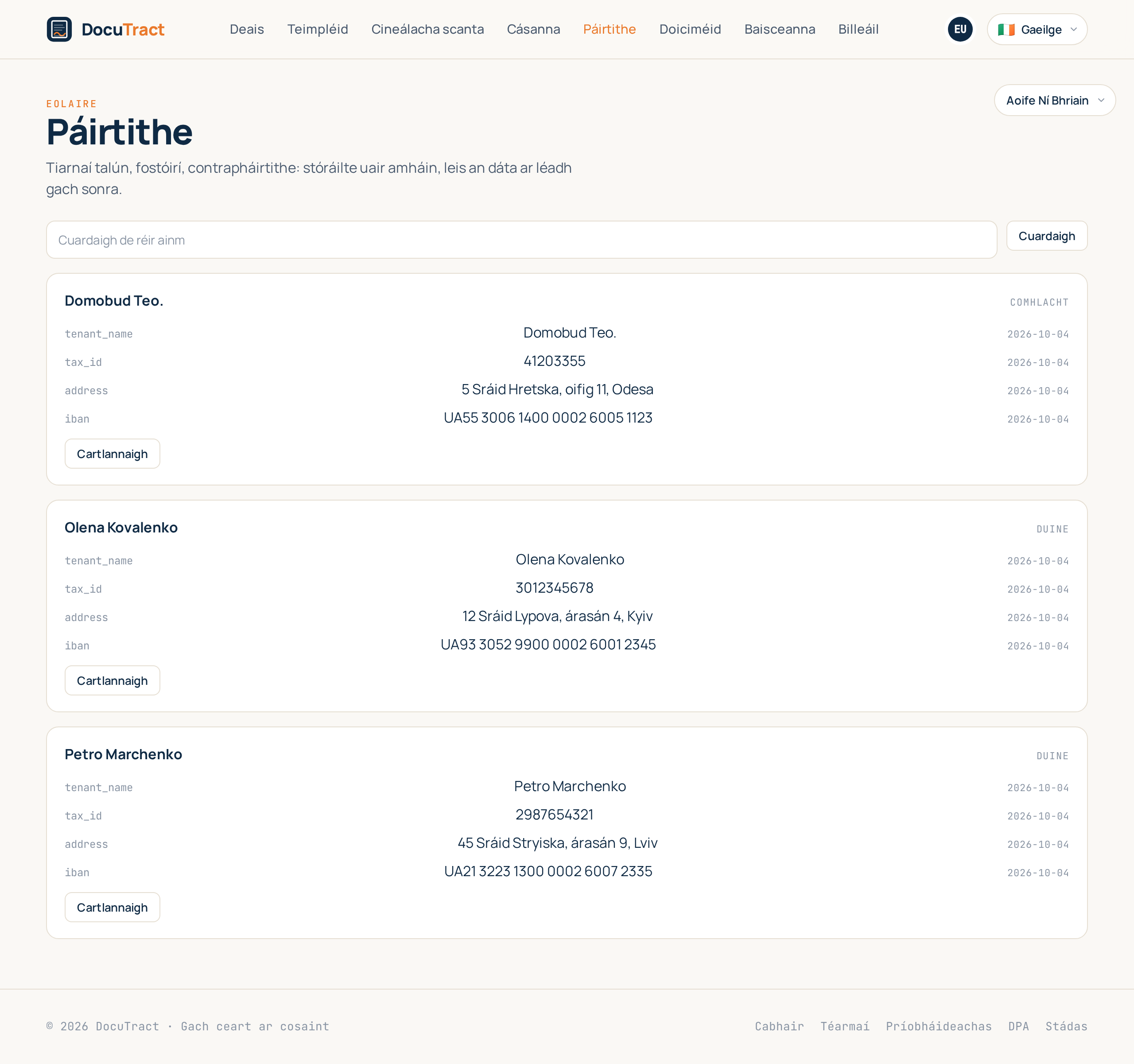
Task: Open the EU region avatar badge
Action: (x=960, y=29)
